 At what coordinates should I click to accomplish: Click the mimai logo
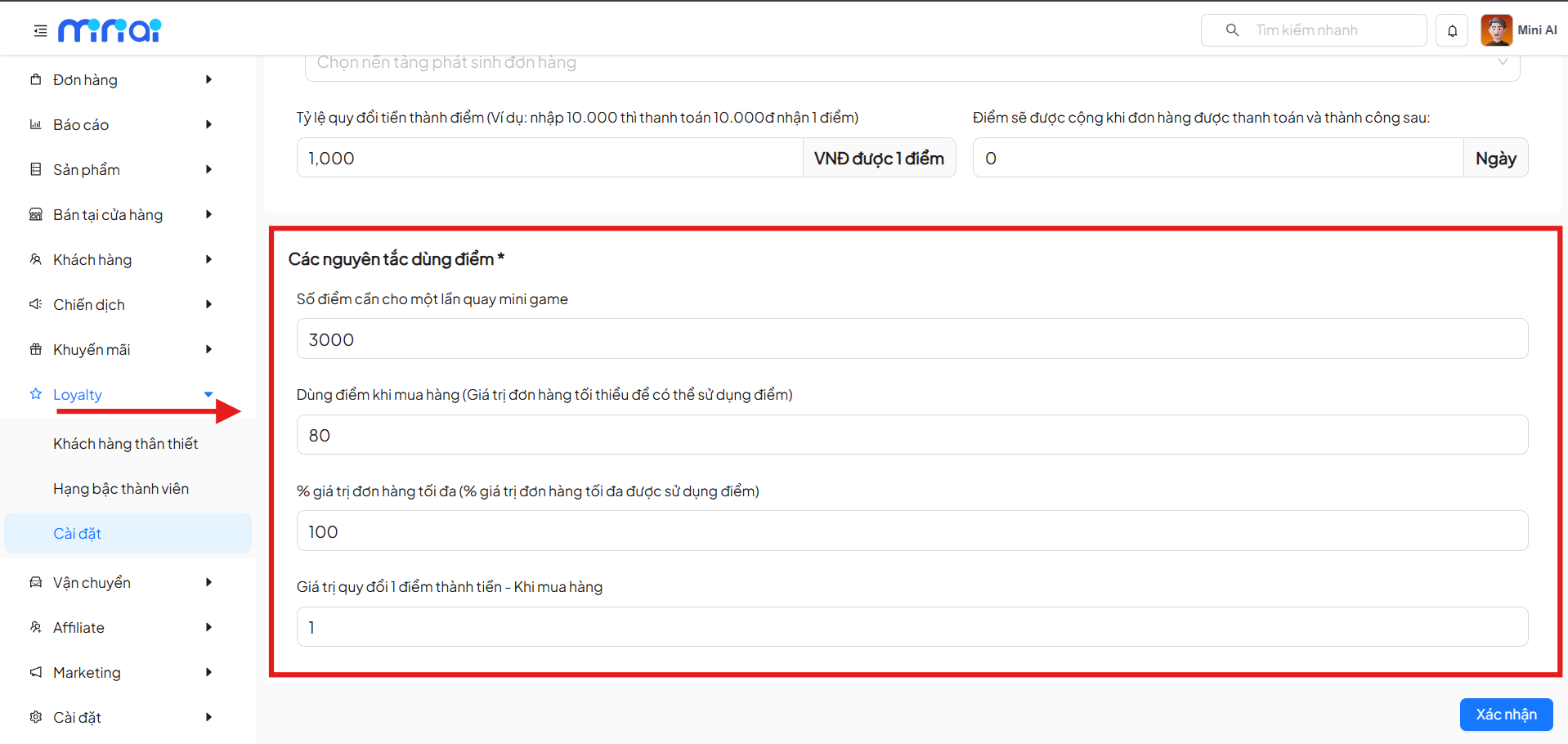110,30
